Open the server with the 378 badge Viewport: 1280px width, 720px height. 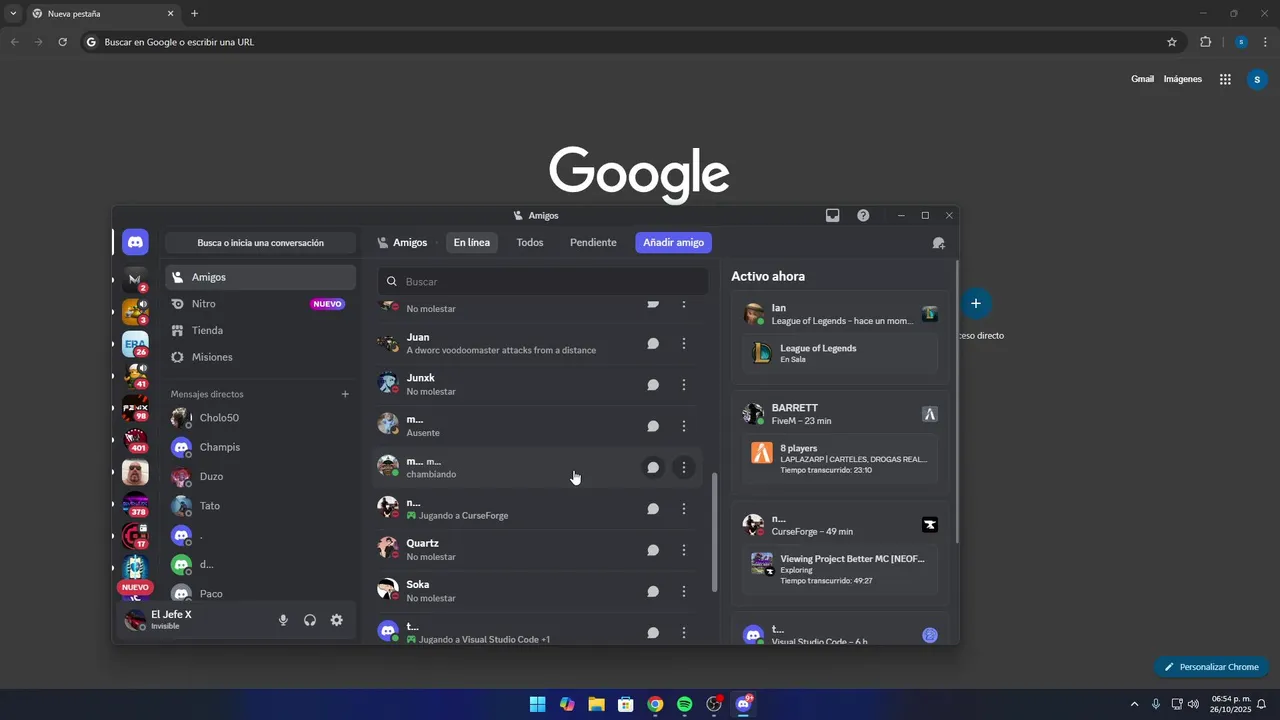click(x=135, y=504)
